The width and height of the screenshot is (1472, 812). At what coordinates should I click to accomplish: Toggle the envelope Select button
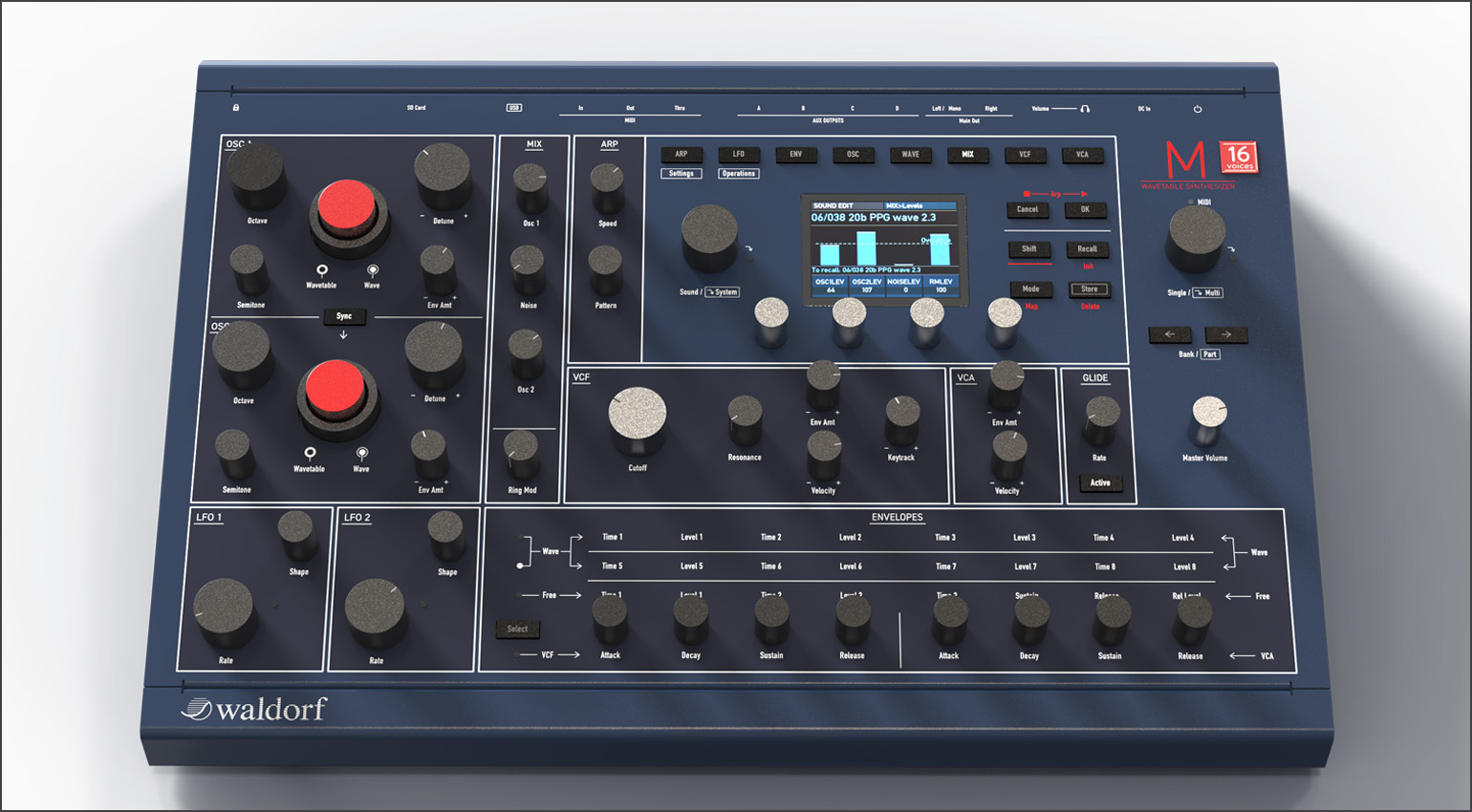517,629
